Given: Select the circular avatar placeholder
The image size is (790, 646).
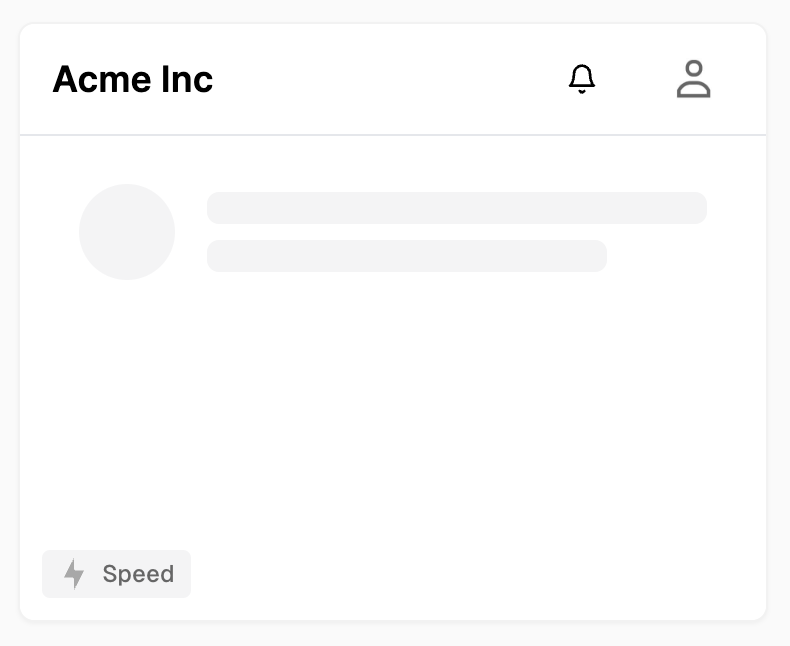Looking at the screenshot, I should point(127,232).
